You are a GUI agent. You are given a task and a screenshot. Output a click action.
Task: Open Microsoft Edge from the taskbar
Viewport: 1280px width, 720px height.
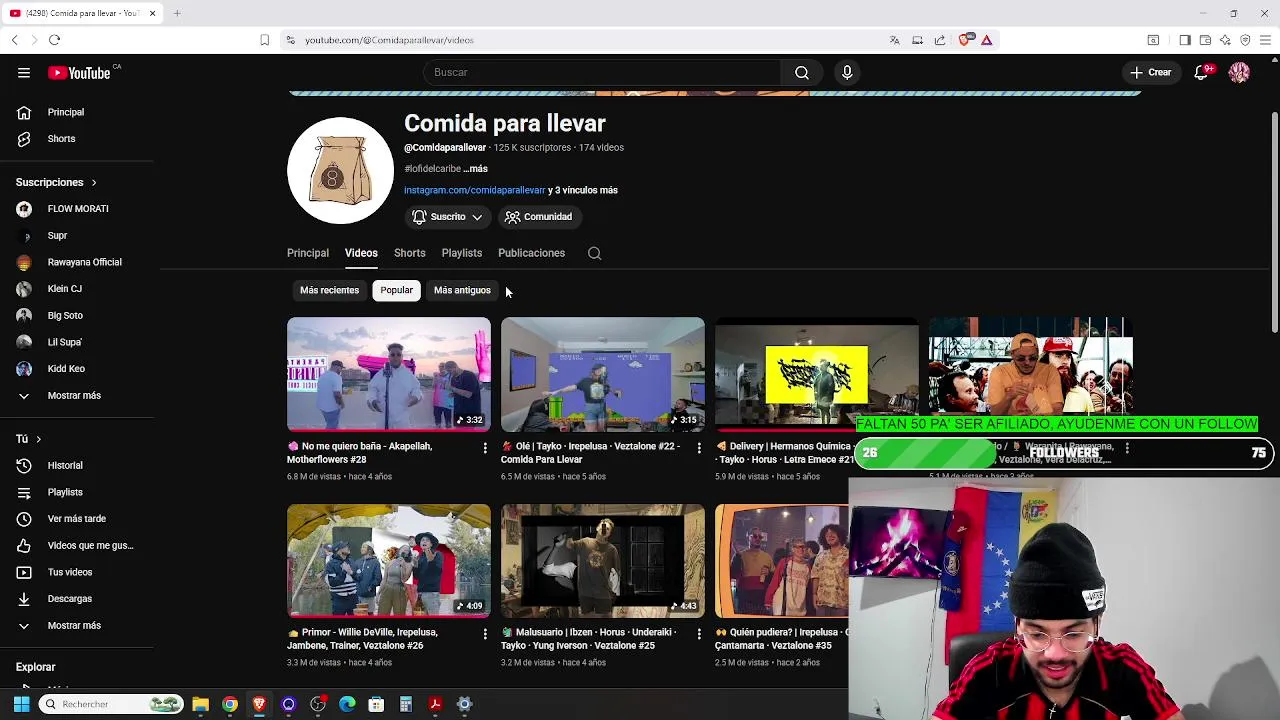(347, 704)
